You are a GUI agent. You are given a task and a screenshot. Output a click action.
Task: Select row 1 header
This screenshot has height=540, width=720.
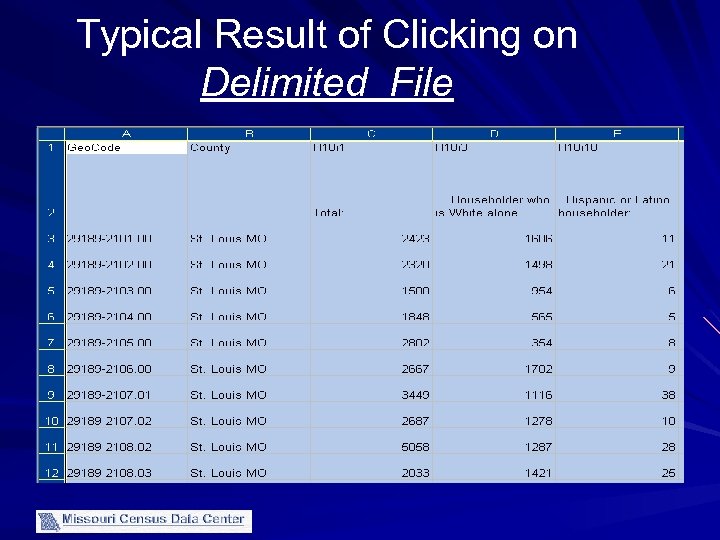[51, 147]
